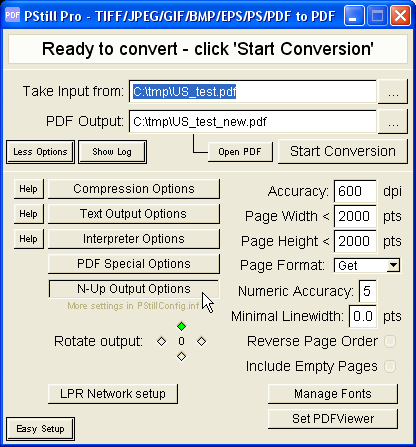Screen dimensions: 416x447
Task: Click the Minimal Linewidth field
Action: (x=363, y=316)
